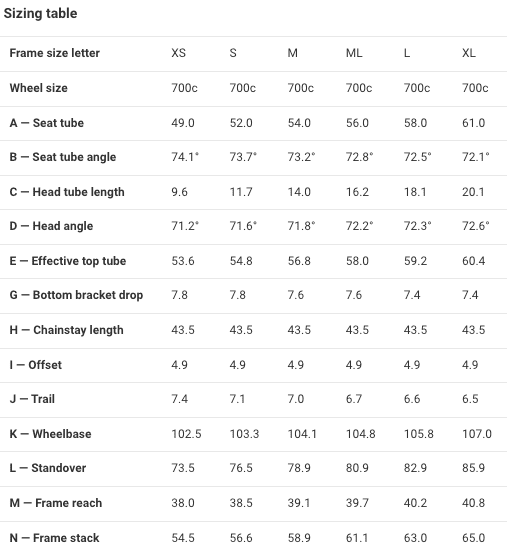Select the XS frame size column header
The image size is (507, 553).
point(178,53)
